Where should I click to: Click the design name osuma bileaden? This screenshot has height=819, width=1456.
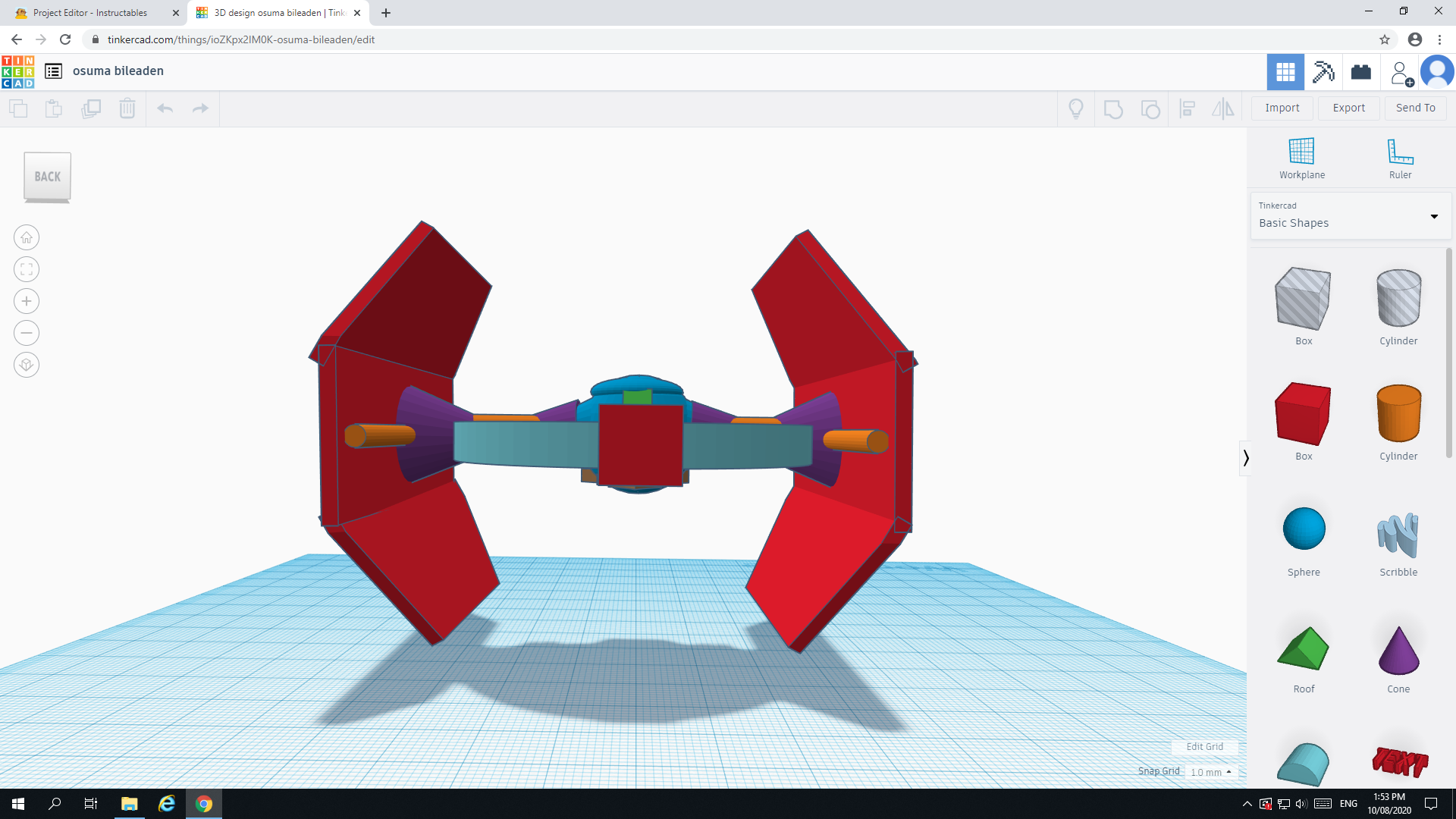coord(118,71)
